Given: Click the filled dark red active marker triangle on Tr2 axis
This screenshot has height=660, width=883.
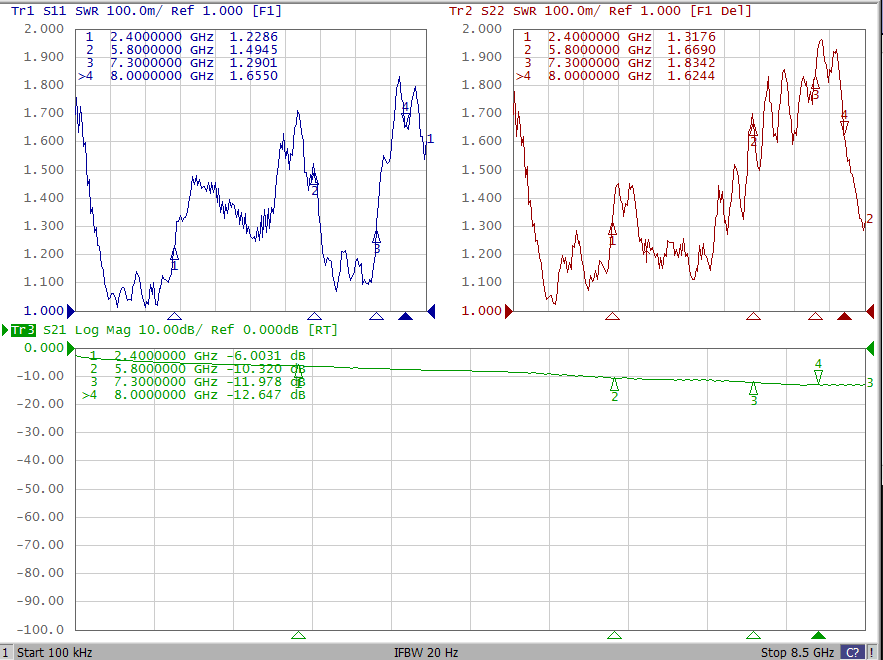Looking at the screenshot, I should click(x=844, y=317).
